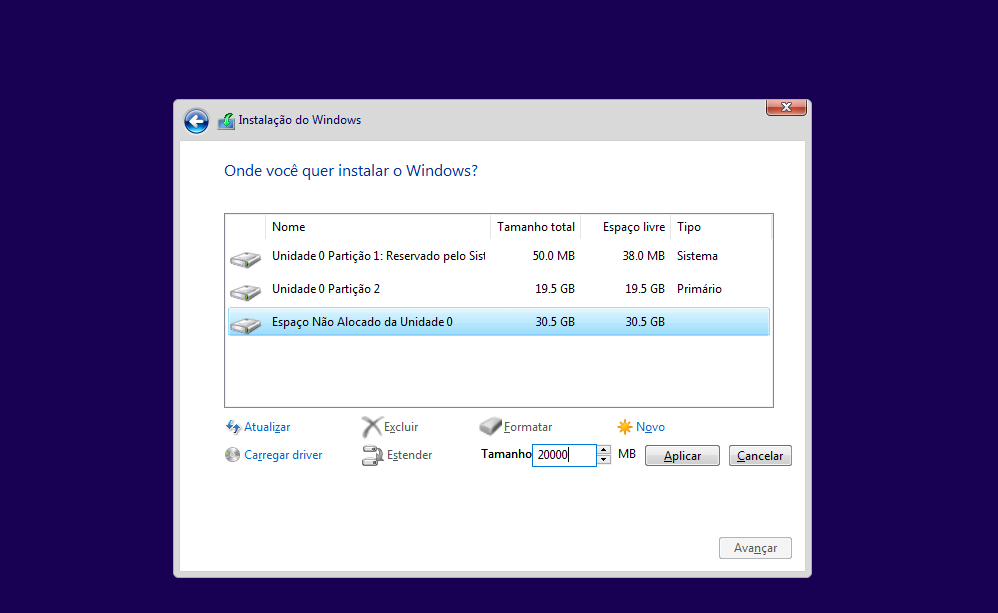Focus the Tamanho size input field
Viewport: 998px width, 613px height.
[564, 455]
